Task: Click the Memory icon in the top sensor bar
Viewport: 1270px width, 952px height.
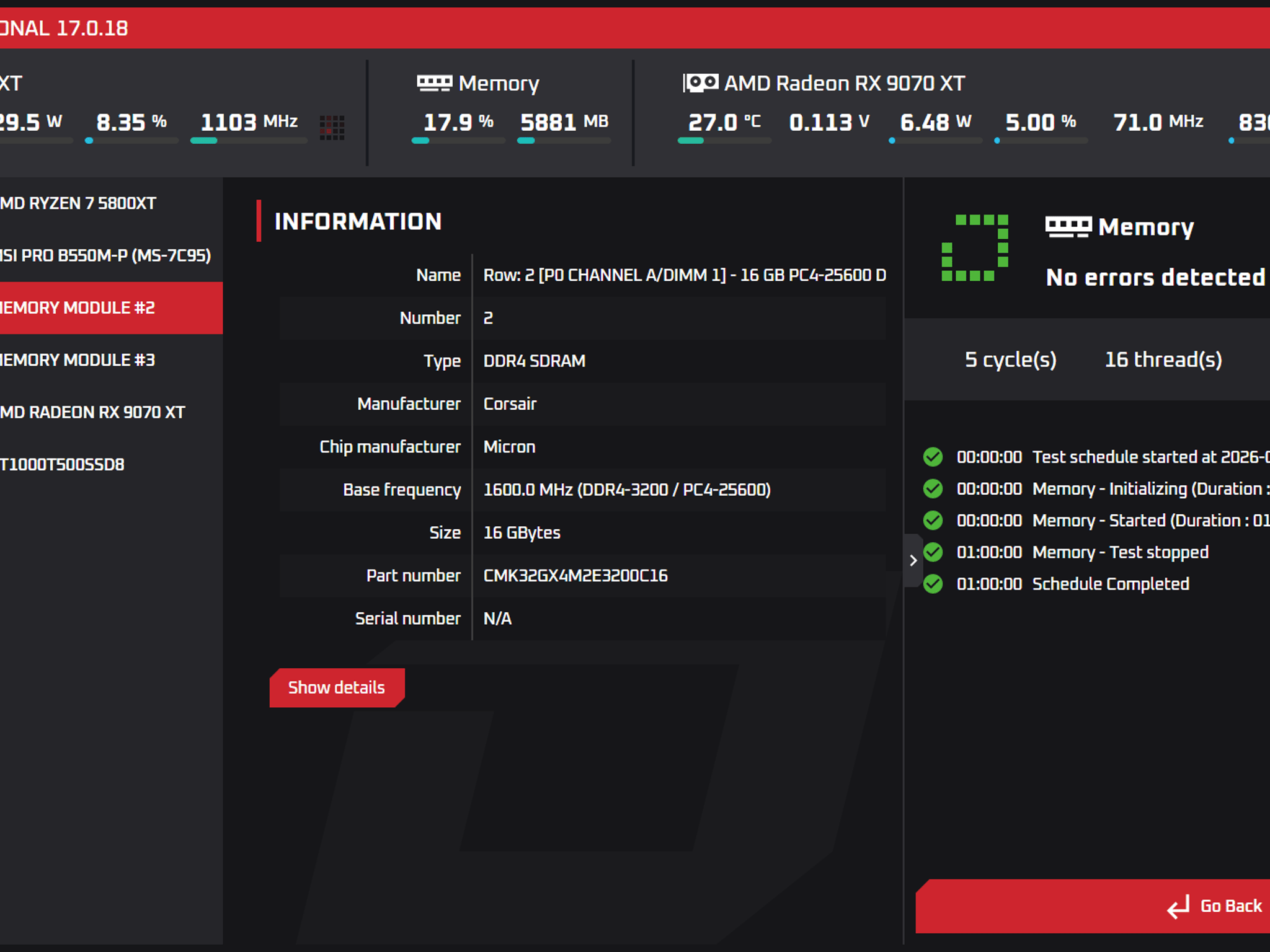Action: [x=434, y=84]
